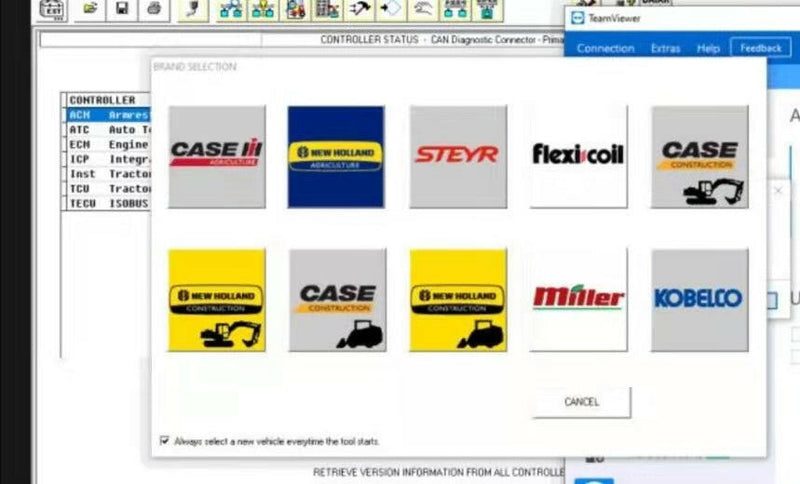The height and width of the screenshot is (484, 800).
Task: Select the Case IH Agriculture brand tile
Action: tap(217, 157)
